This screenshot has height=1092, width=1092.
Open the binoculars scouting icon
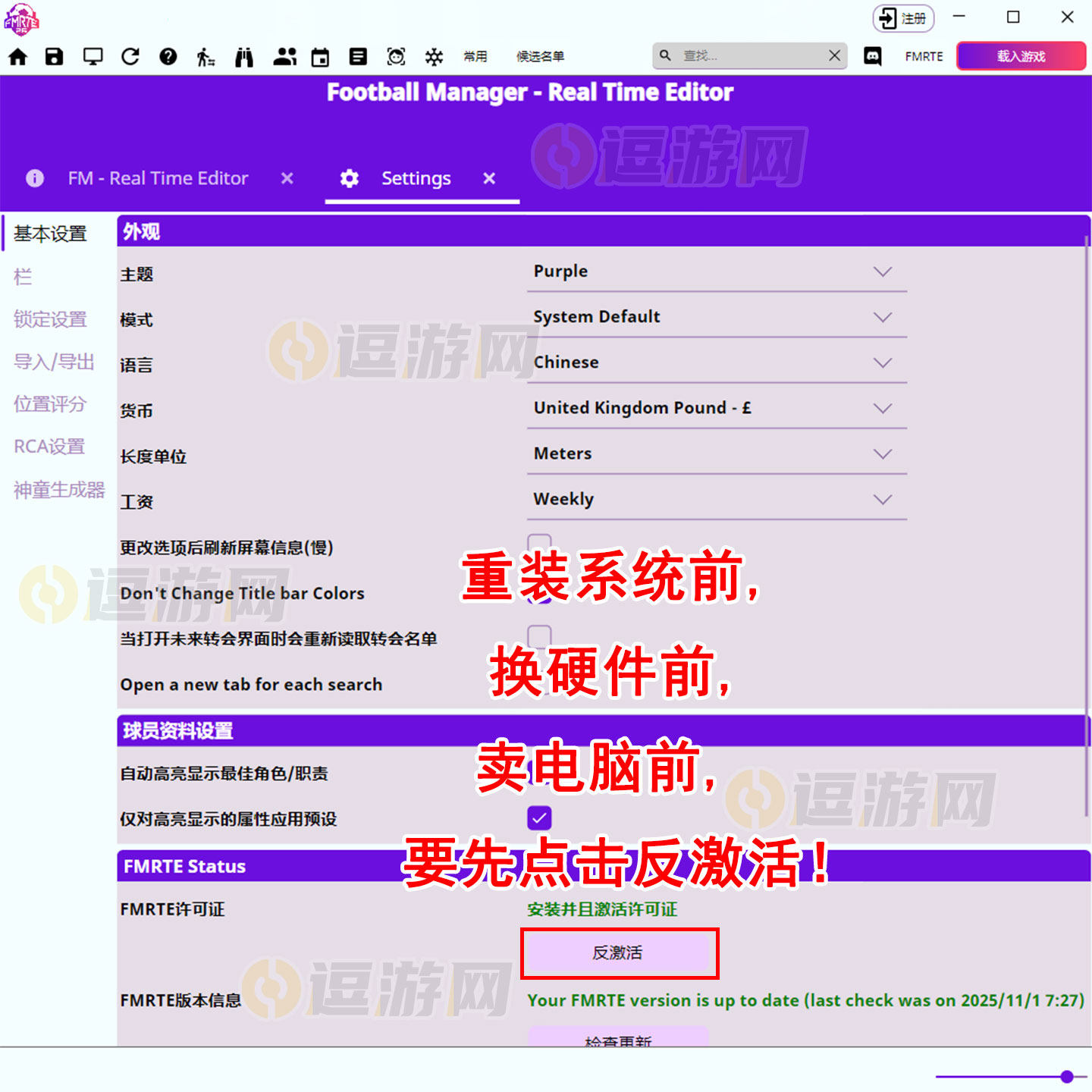pyautogui.click(x=244, y=57)
